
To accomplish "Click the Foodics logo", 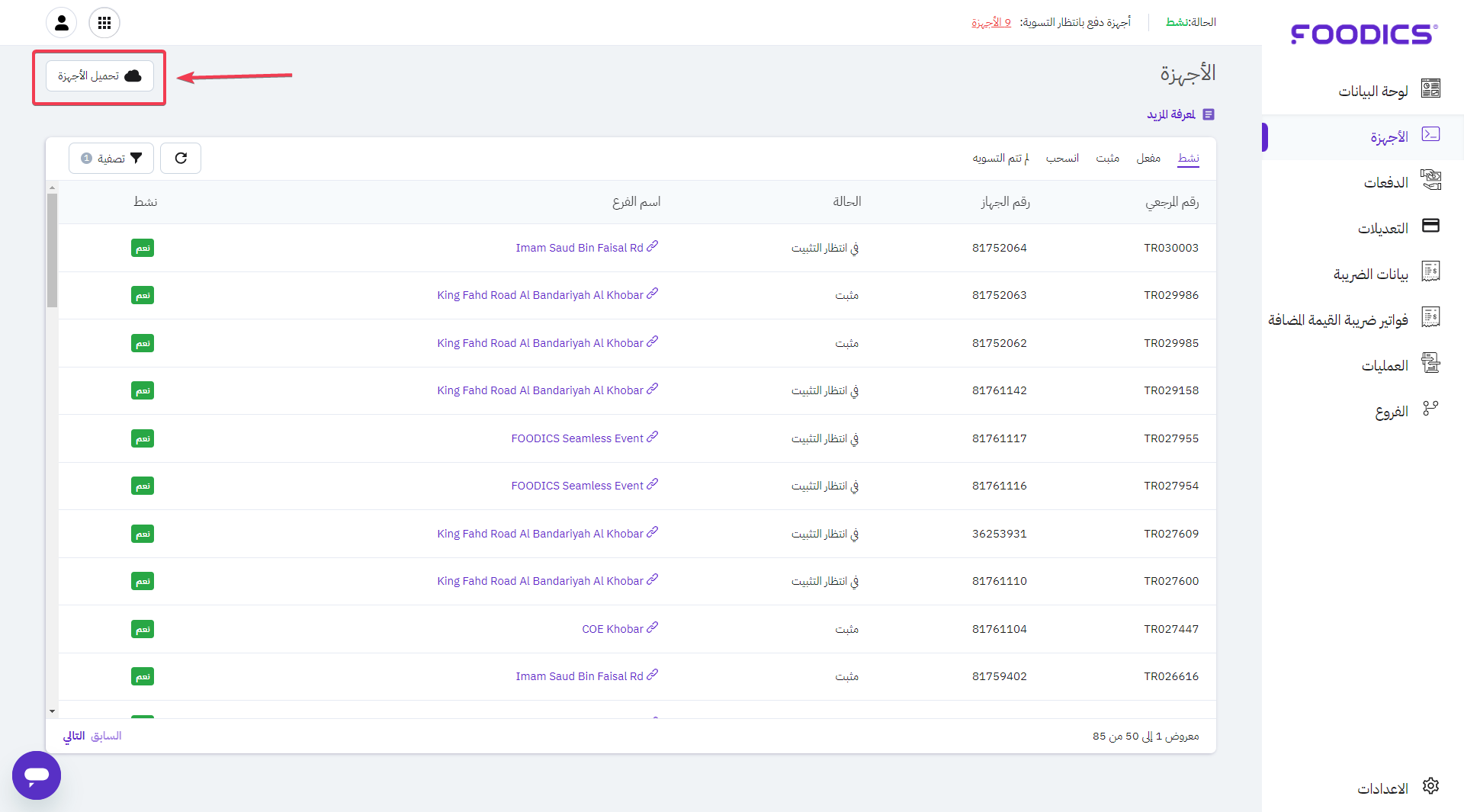I will pos(1364,34).
